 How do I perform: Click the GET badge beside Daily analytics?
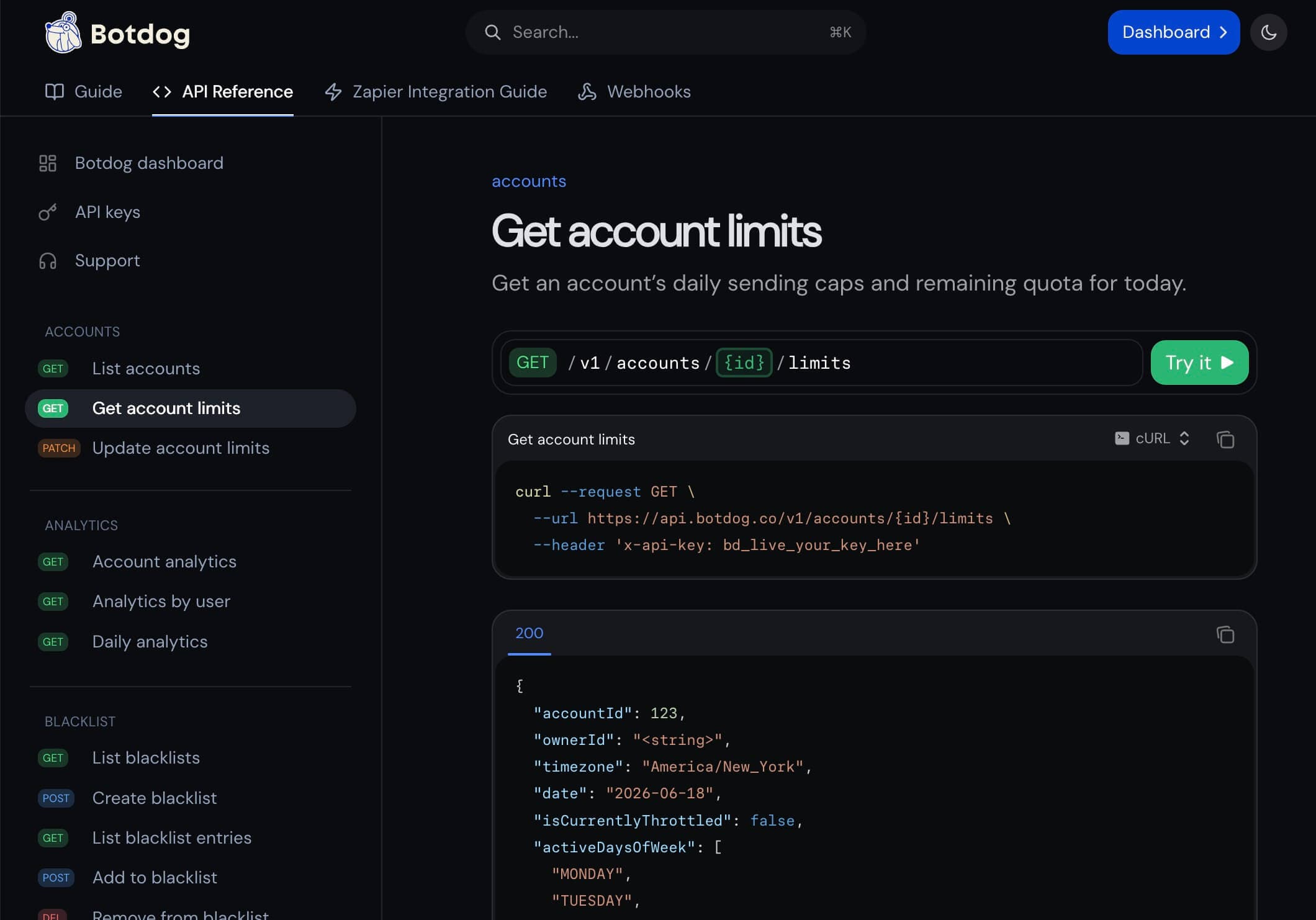[x=53, y=642]
